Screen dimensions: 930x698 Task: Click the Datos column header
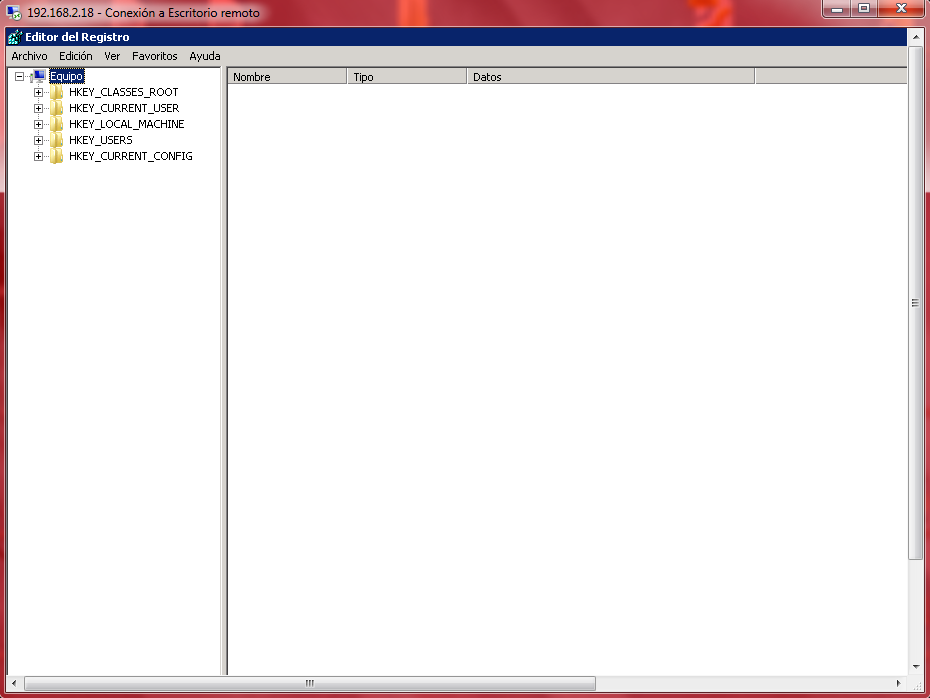coord(610,77)
